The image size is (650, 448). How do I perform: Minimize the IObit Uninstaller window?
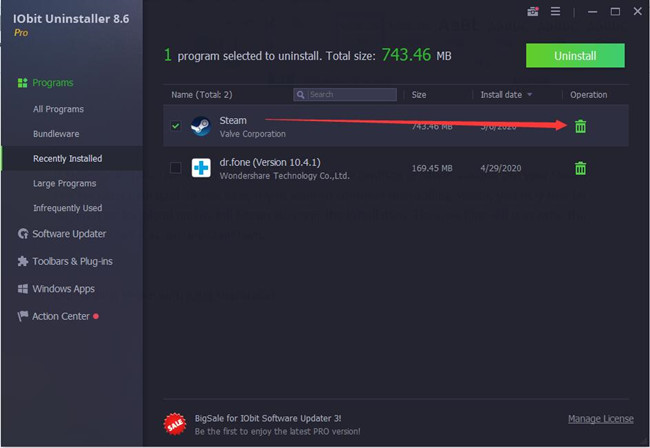click(592, 12)
